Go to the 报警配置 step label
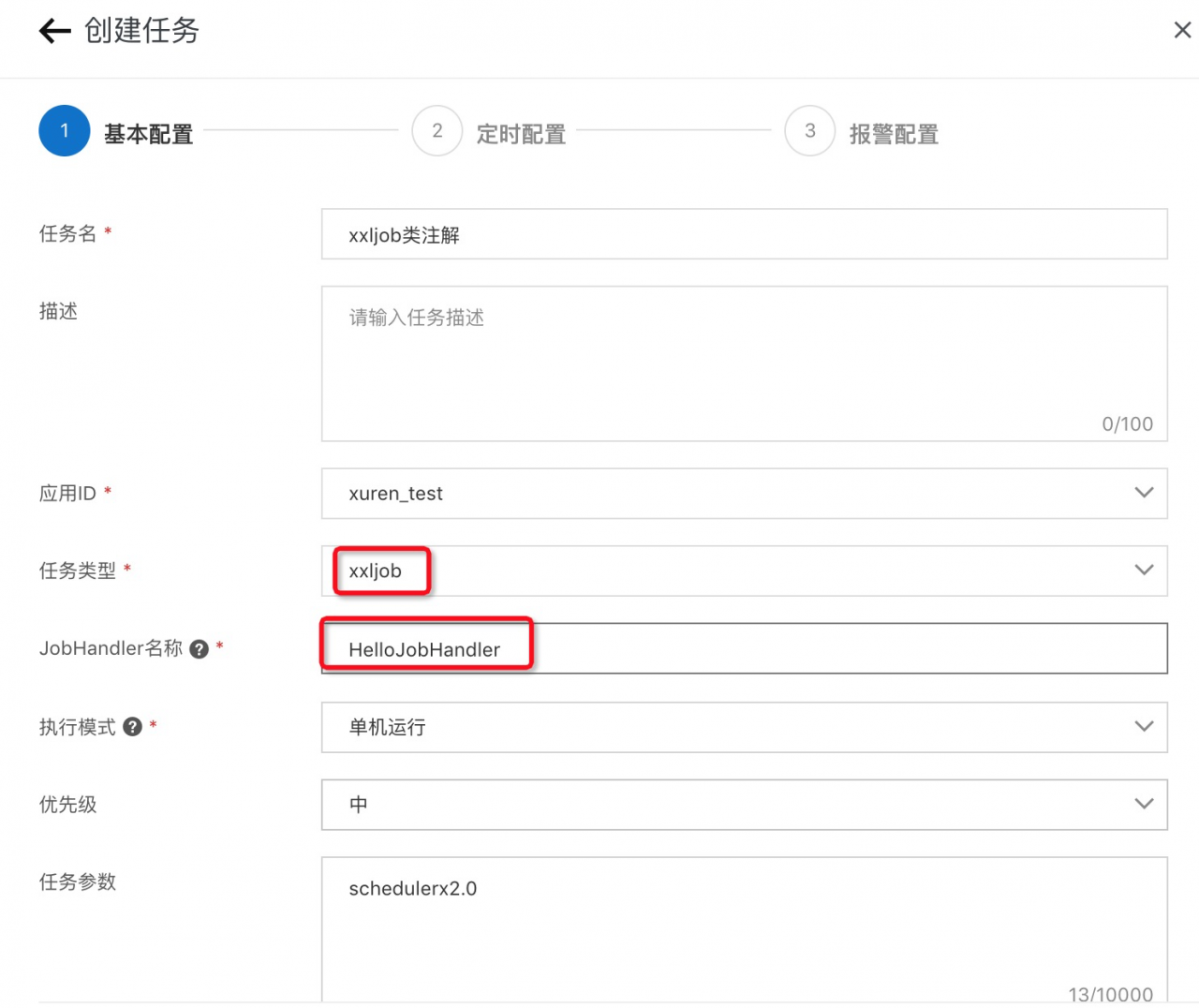 coord(894,135)
